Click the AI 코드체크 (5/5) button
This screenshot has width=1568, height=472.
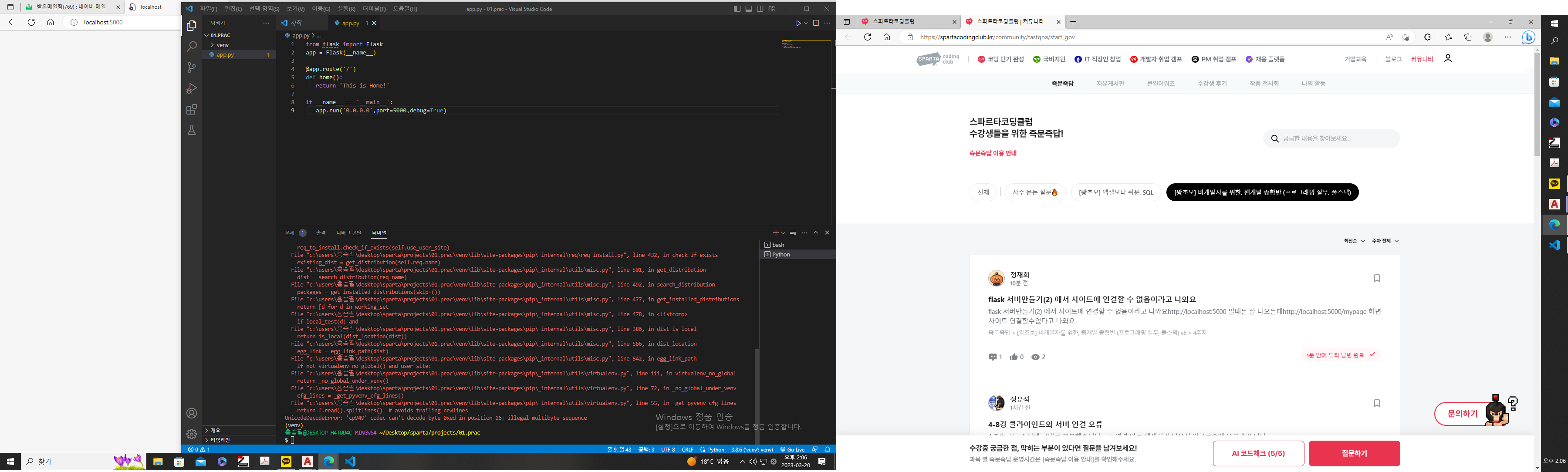click(x=1258, y=453)
